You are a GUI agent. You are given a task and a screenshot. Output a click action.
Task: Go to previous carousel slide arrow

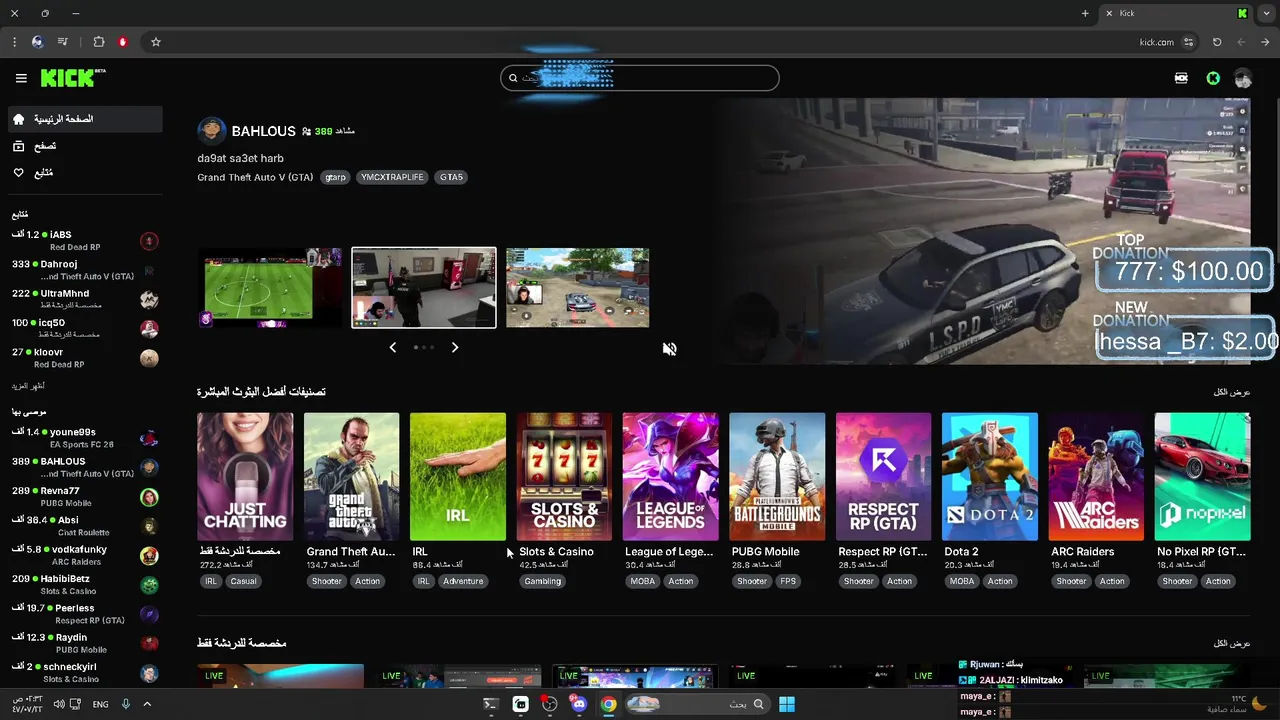[x=392, y=347]
